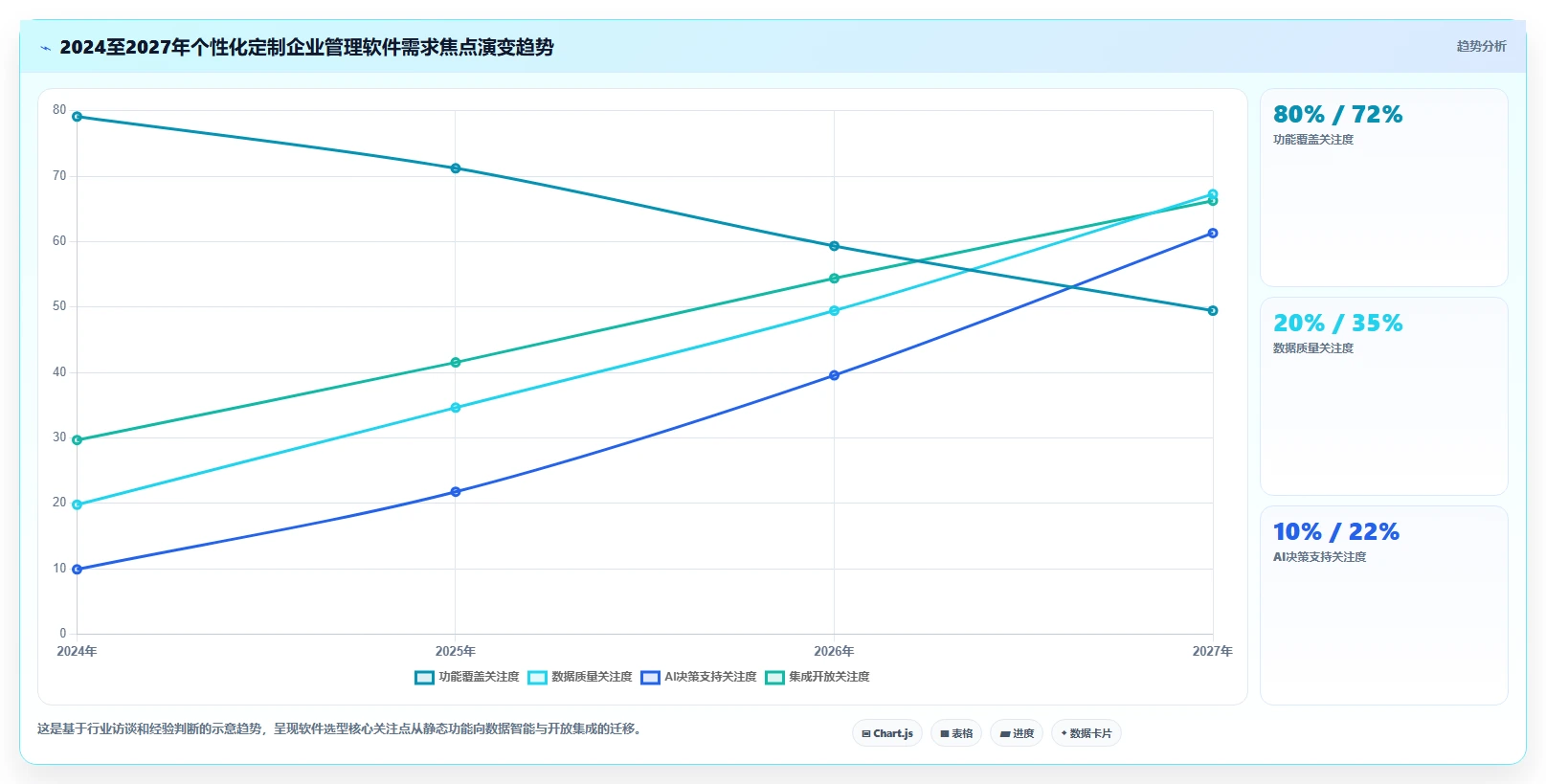Click the chart title 2024至2027年个性化定制企业管理软件需求焦点演变趋势
The height and width of the screenshot is (784, 1546).
306,47
